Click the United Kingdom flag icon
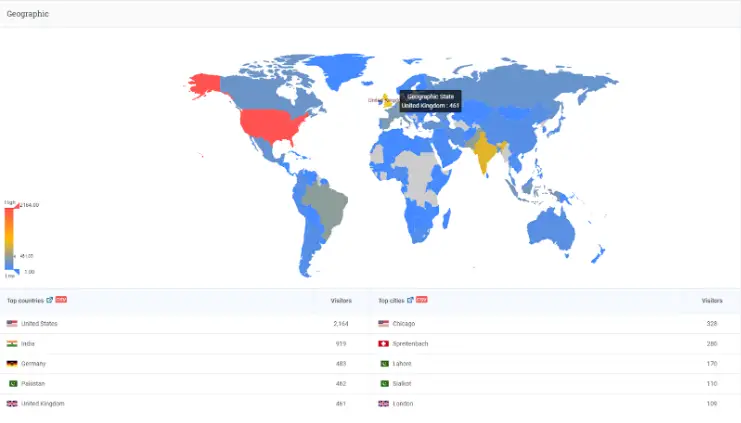This screenshot has height=423, width=741. (12, 404)
